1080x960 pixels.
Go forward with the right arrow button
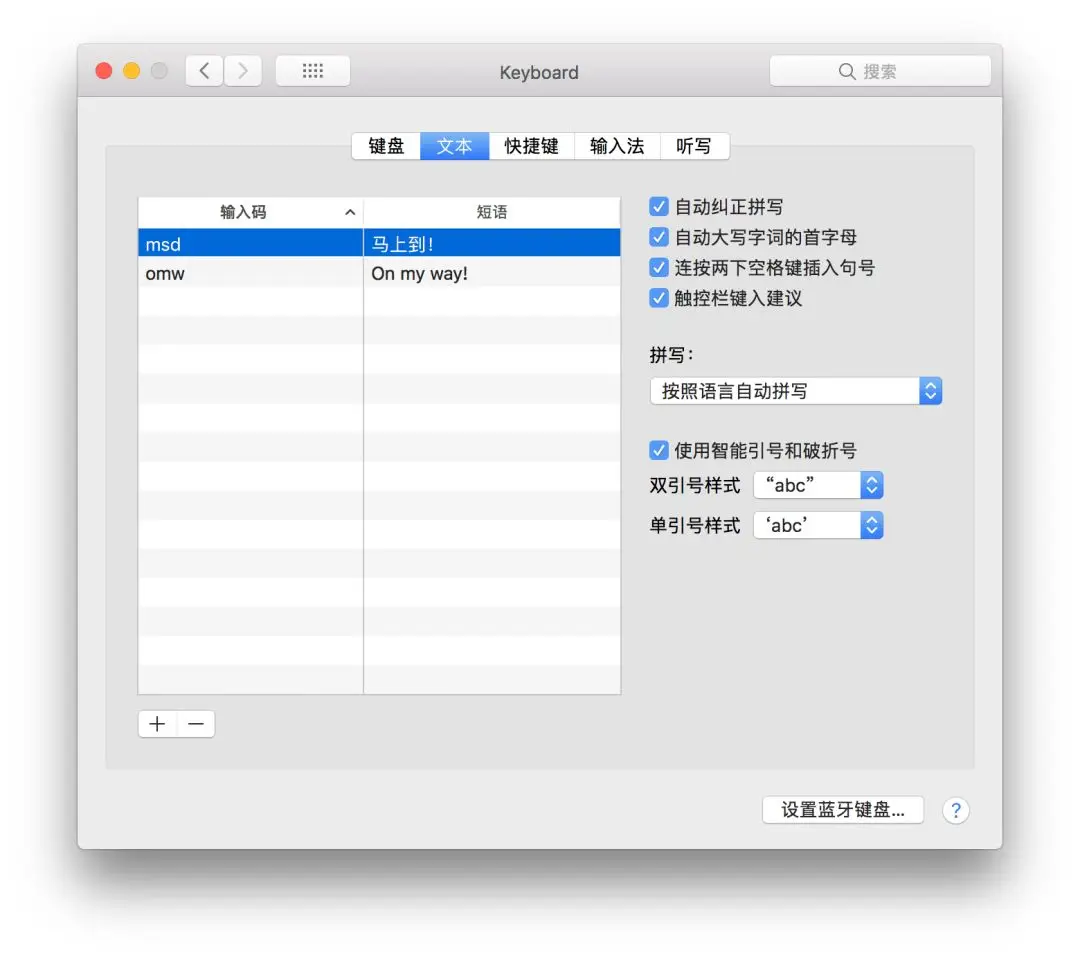coord(242,71)
